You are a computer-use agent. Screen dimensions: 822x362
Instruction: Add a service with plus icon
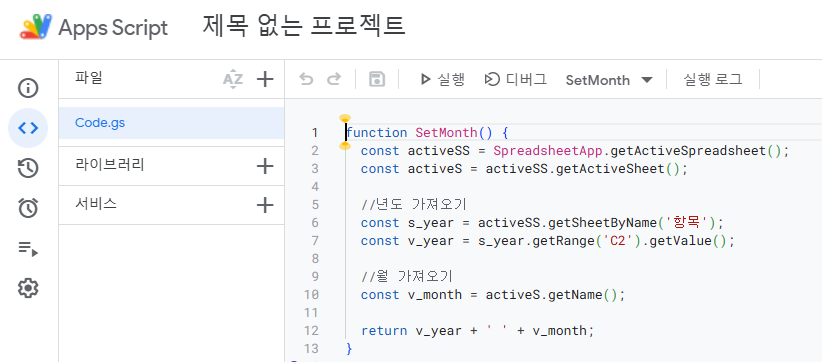click(x=265, y=205)
